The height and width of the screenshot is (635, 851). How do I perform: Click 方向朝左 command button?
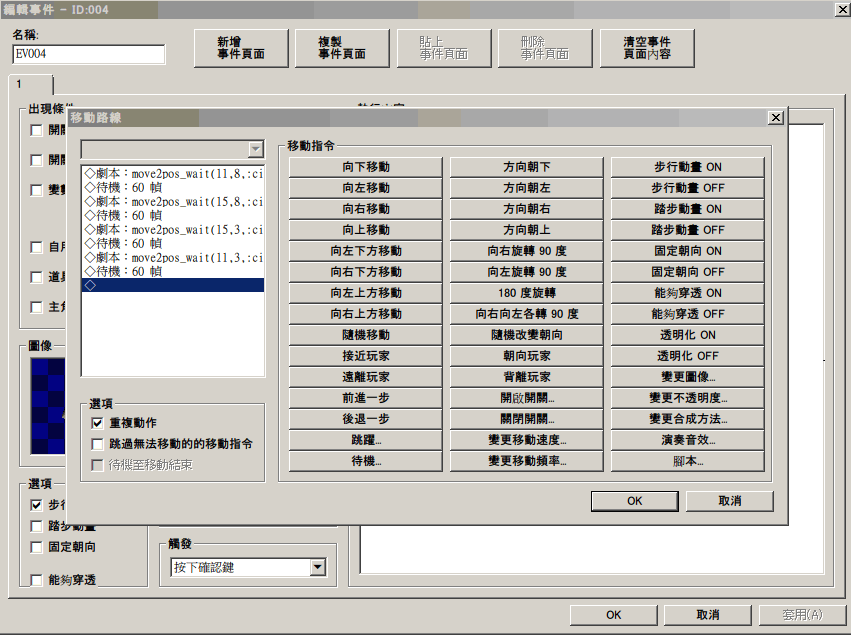pos(526,188)
